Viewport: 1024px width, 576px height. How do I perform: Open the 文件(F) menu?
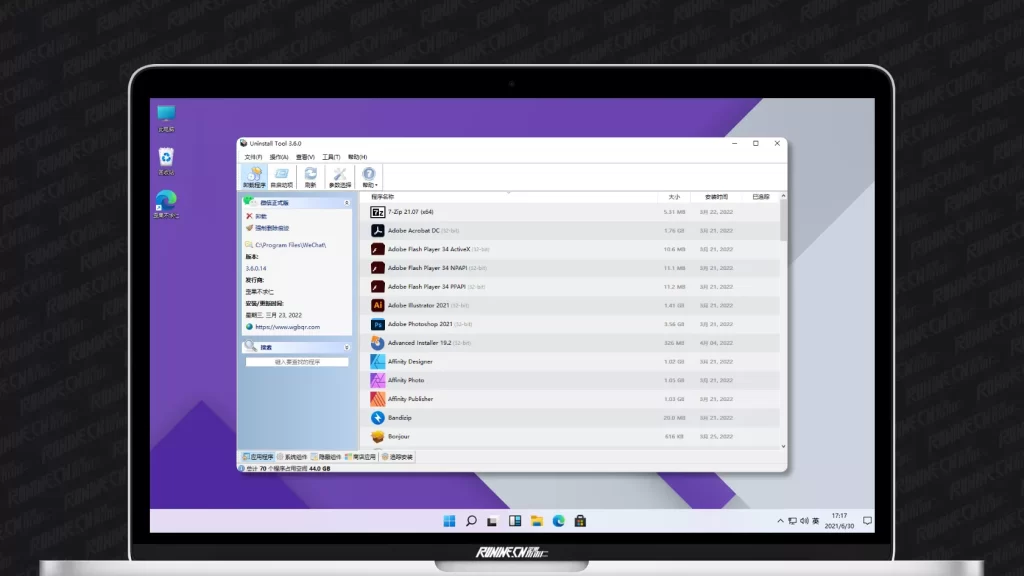click(x=253, y=157)
